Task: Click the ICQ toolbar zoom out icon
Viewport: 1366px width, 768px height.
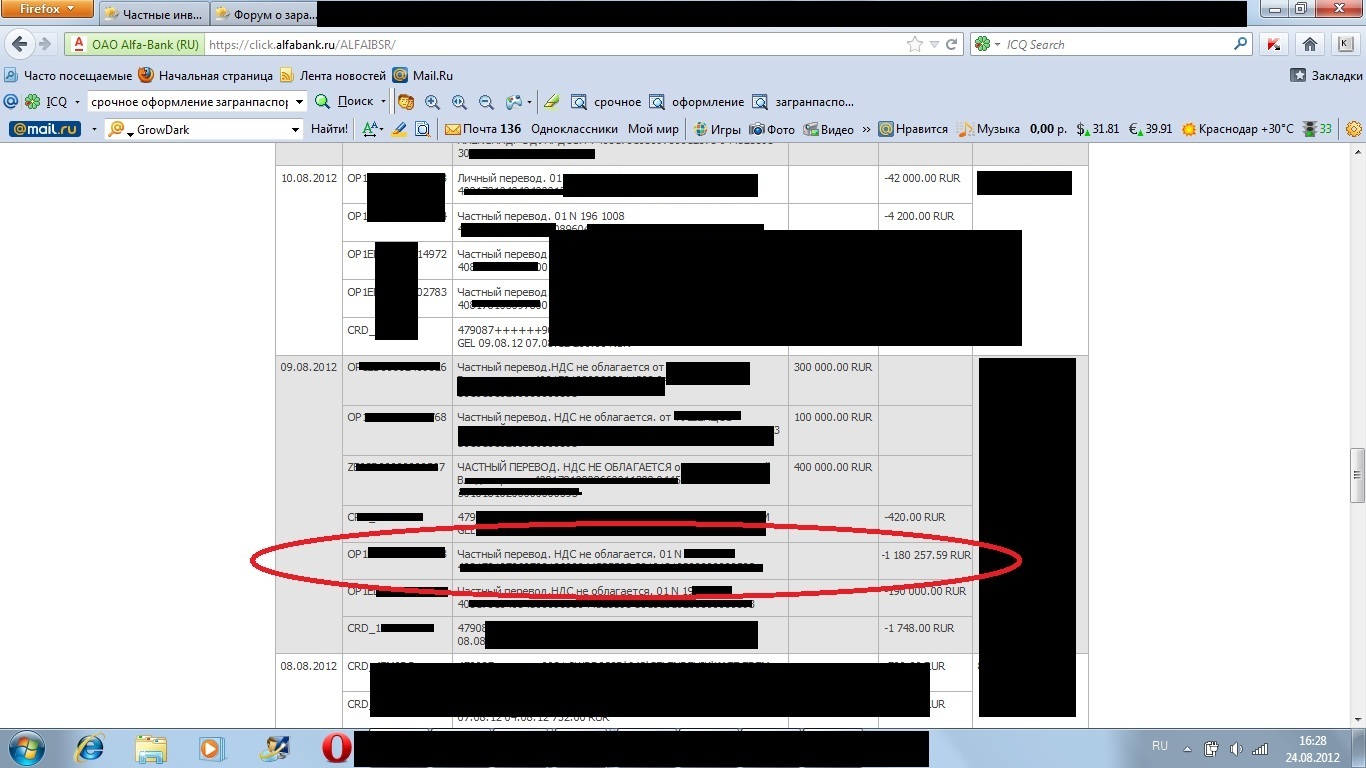Action: [x=486, y=102]
